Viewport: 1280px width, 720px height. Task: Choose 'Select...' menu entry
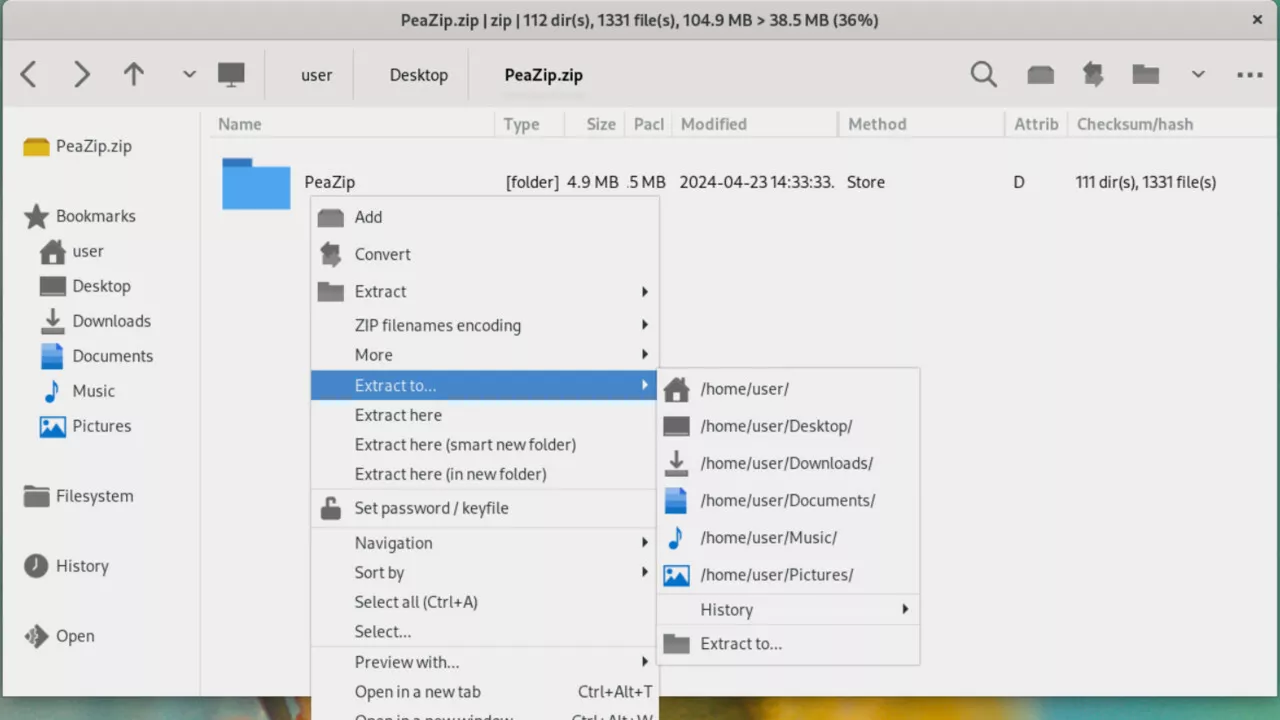[x=485, y=632]
